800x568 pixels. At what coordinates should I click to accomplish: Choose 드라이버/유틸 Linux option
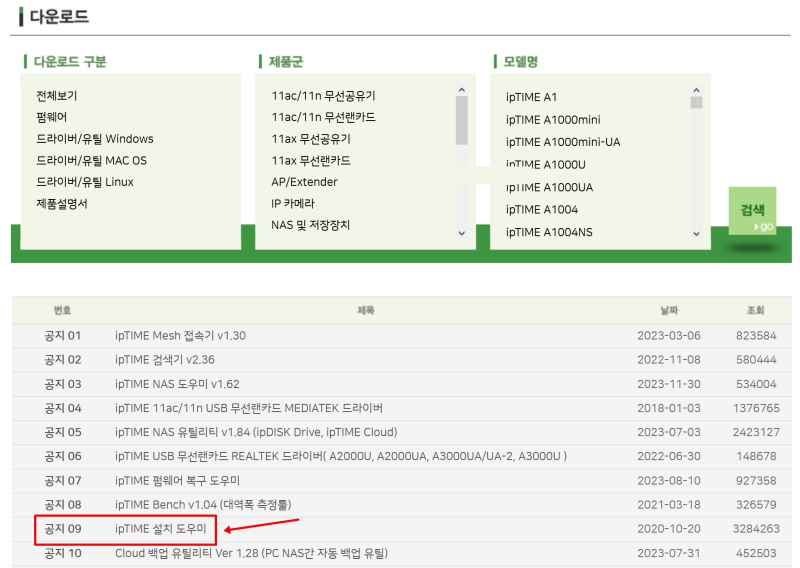(x=85, y=182)
